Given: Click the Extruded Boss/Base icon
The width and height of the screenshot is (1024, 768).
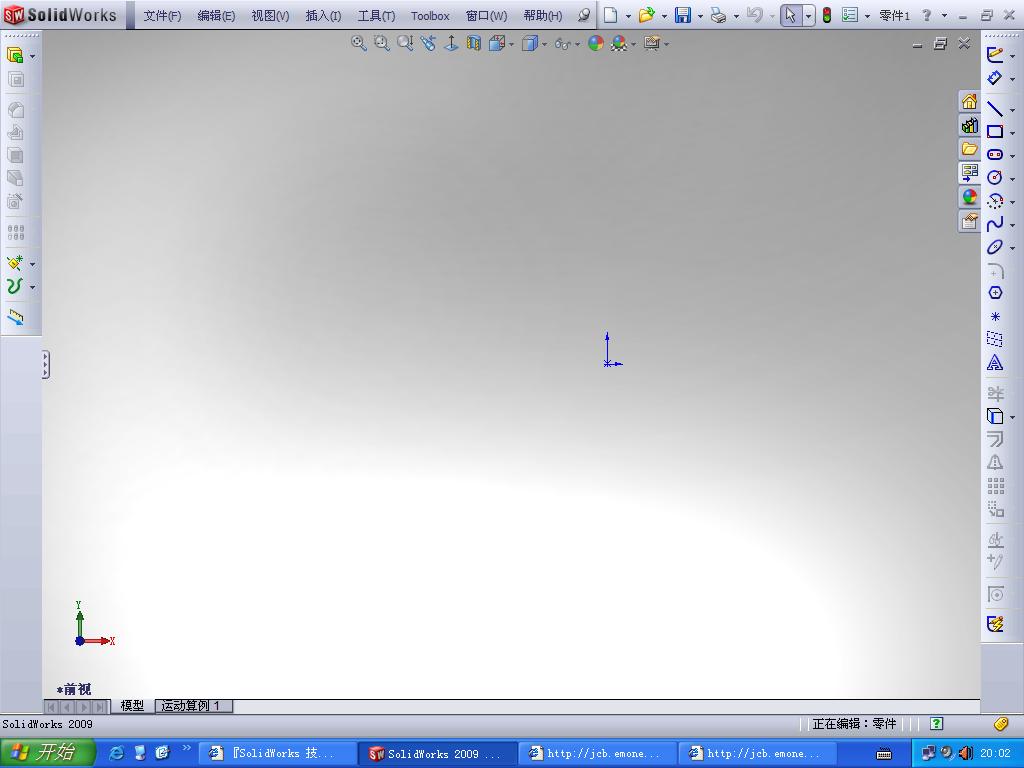Looking at the screenshot, I should (x=15, y=56).
